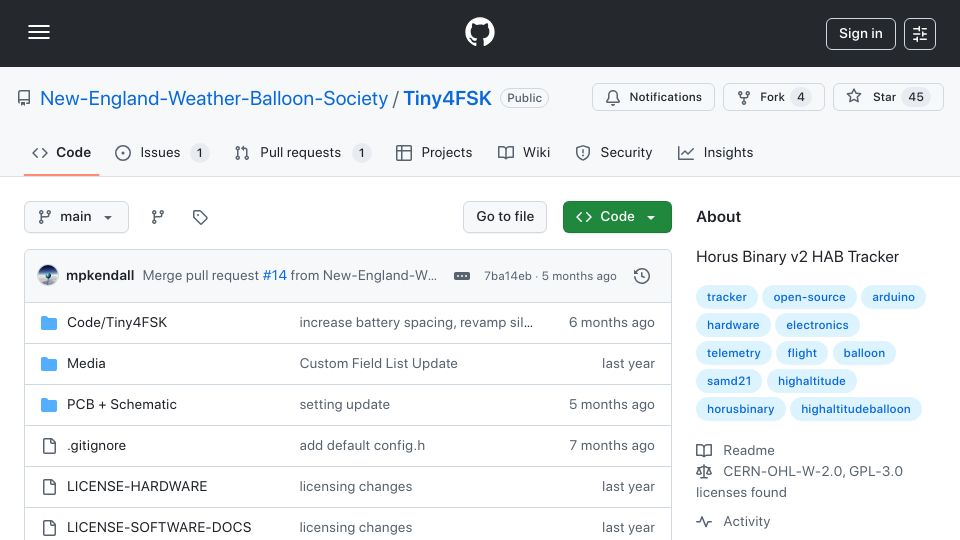
Task: Open 'increase battery spacing' commit message
Action: 416,323
